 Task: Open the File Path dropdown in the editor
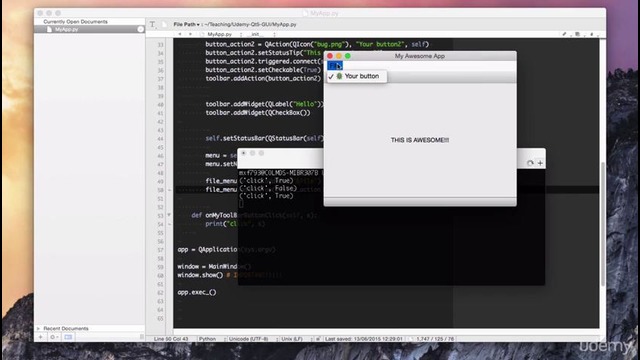(187, 24)
